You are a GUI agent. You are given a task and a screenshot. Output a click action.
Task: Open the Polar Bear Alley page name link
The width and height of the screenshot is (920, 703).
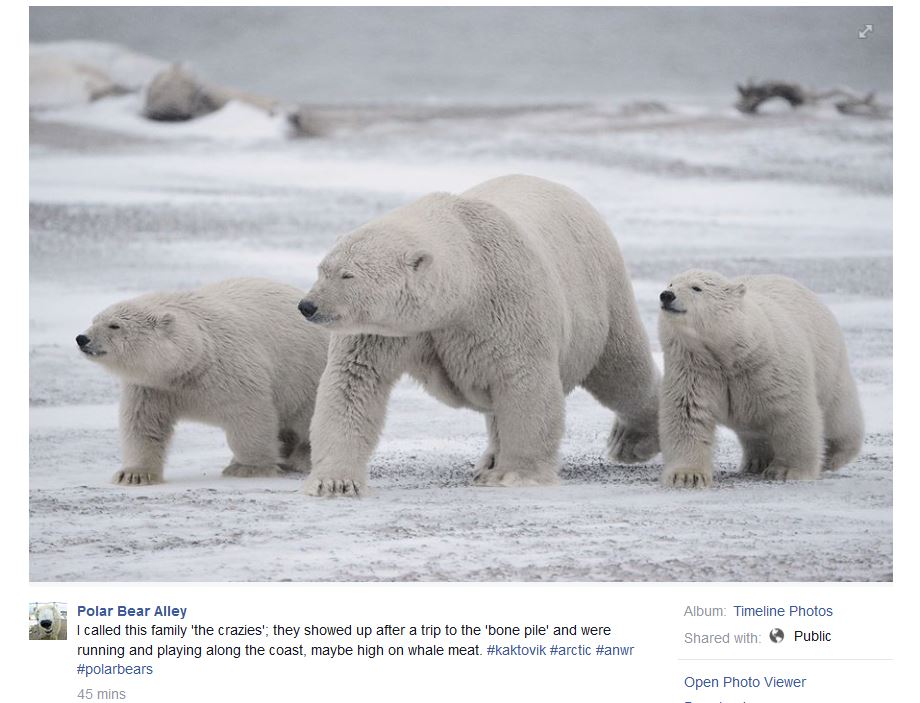click(132, 611)
